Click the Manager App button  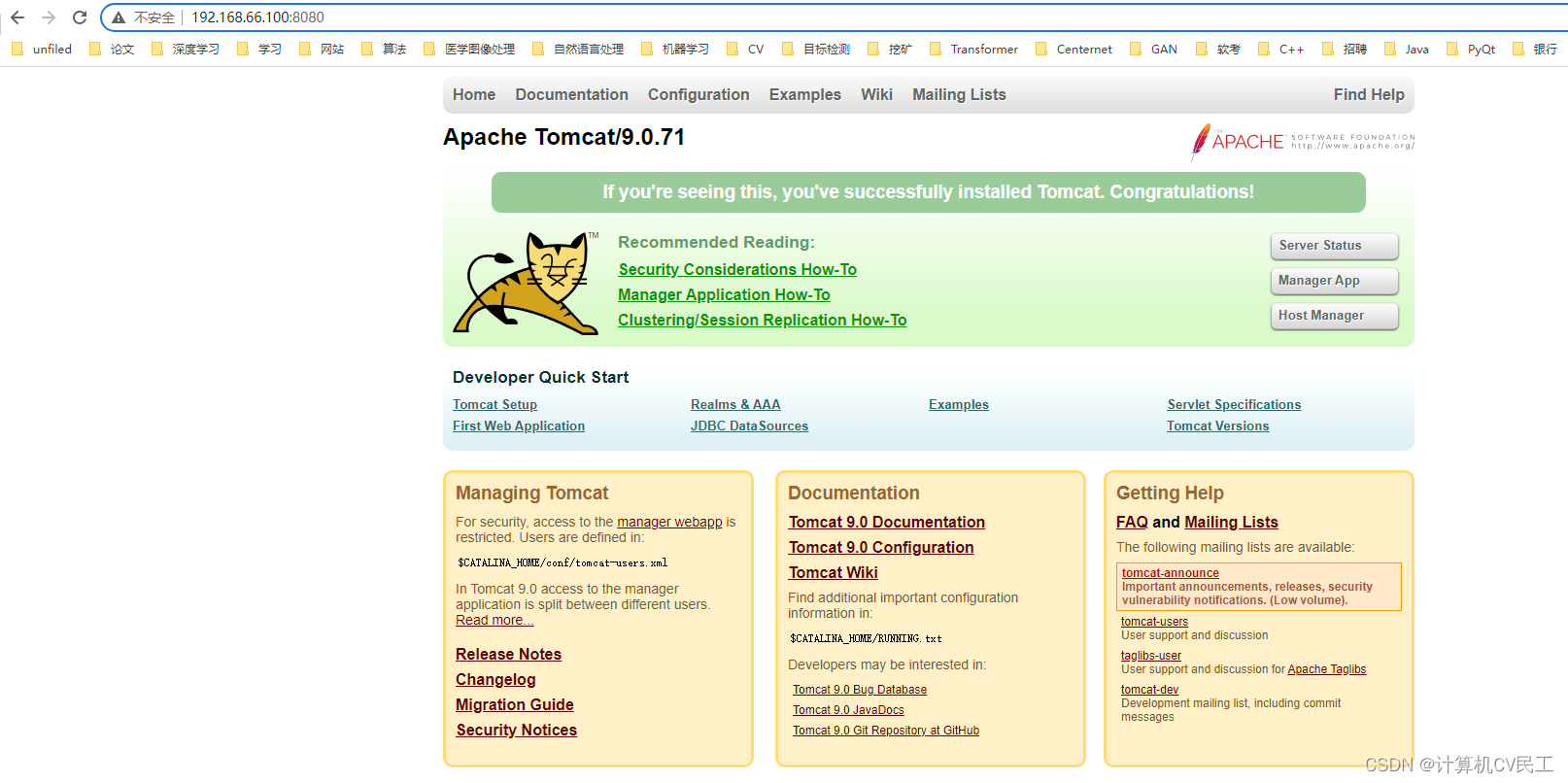[x=1334, y=281]
